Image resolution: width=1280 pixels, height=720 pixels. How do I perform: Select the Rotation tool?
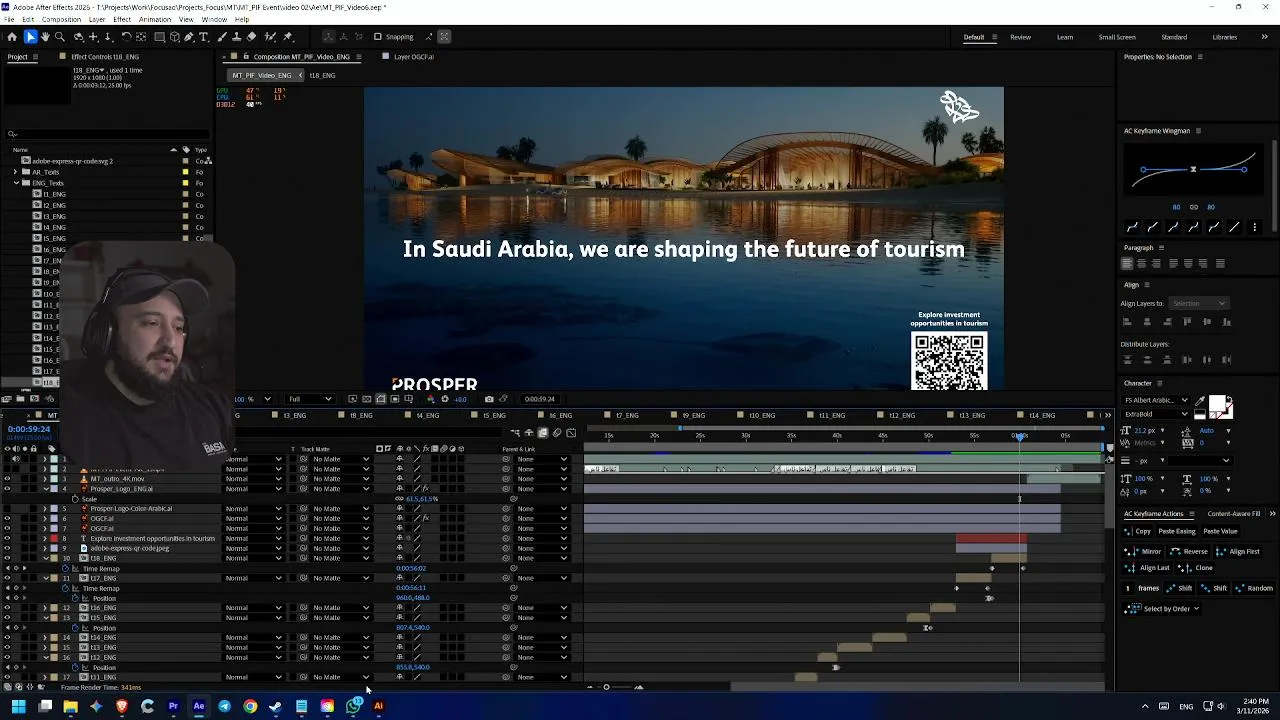pos(126,37)
